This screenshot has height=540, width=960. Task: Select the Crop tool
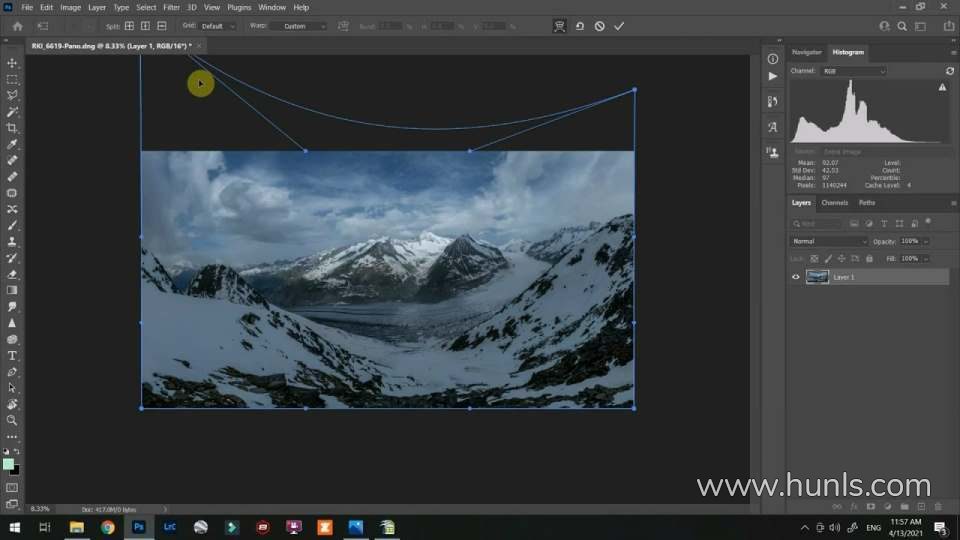tap(12, 128)
